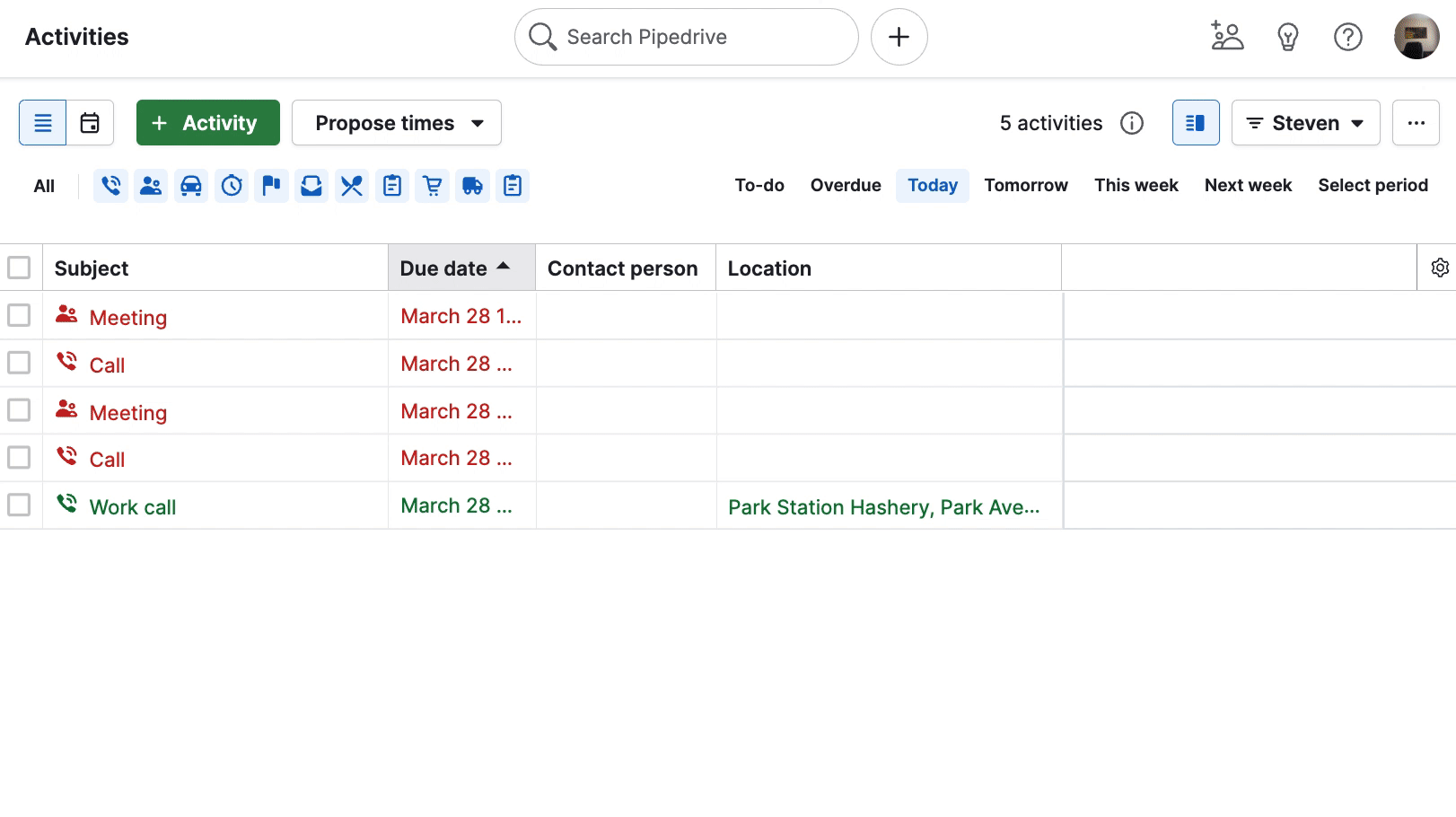
Task: Select the car activity type filter
Action: coord(190,186)
